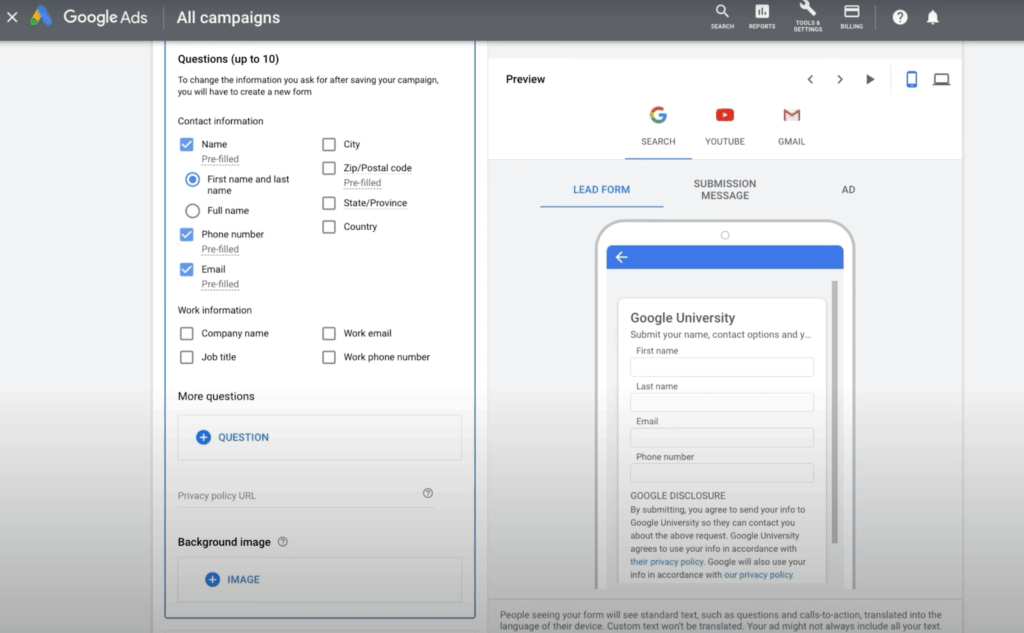Viewport: 1024px width, 633px height.
Task: Click Pre-filled label under Phone number
Action: (220, 249)
